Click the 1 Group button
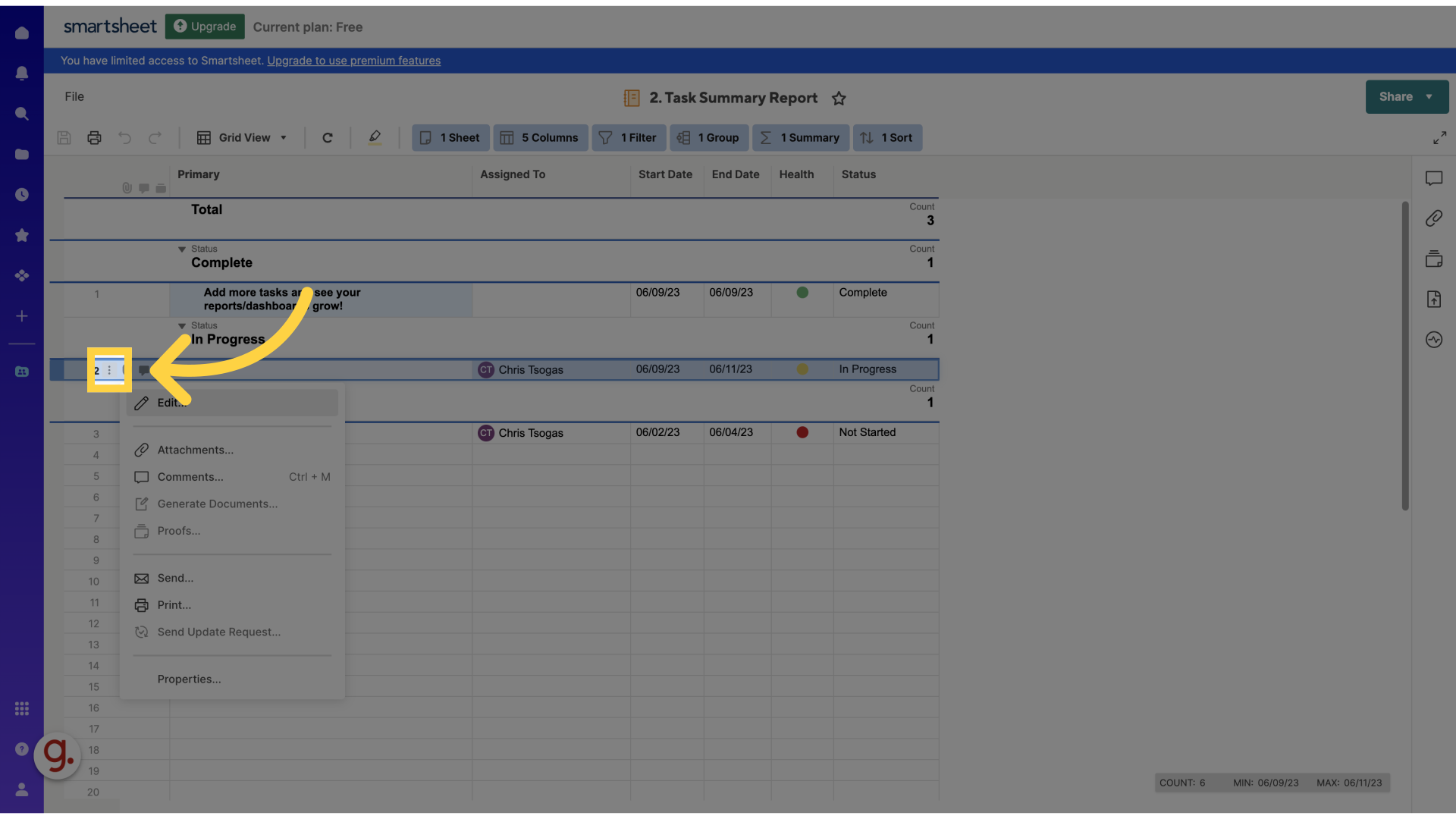 [709, 137]
